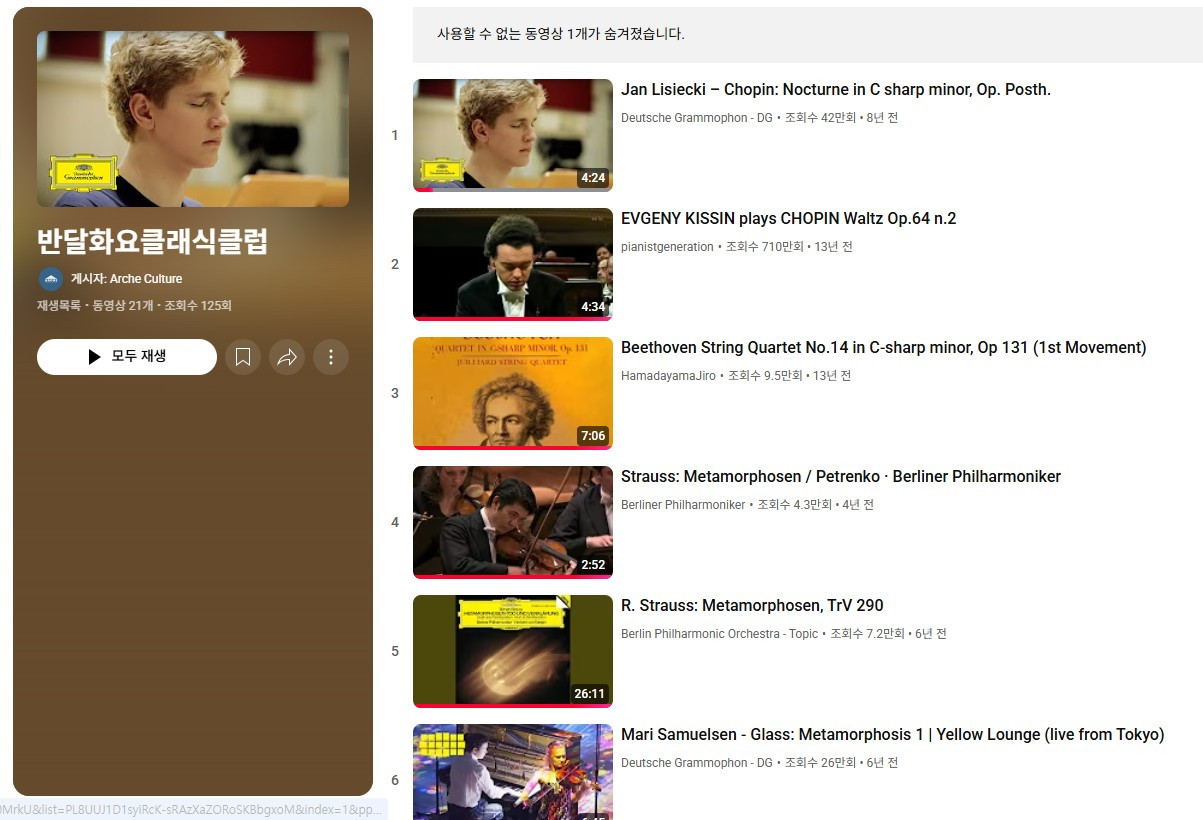1203x820 pixels.
Task: Click the 4:34 duration badge
Action: click(x=593, y=307)
